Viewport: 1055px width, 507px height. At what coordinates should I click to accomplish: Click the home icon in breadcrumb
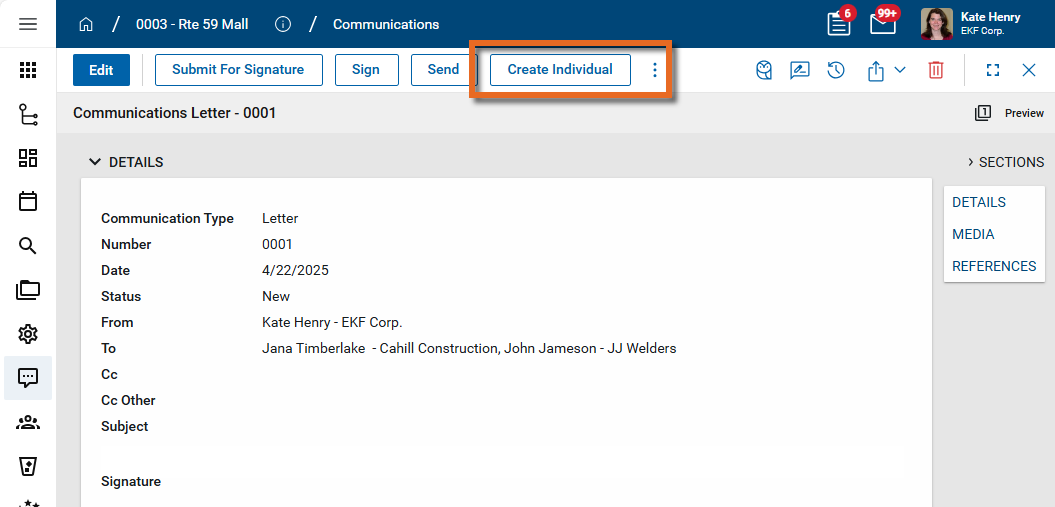(x=86, y=24)
